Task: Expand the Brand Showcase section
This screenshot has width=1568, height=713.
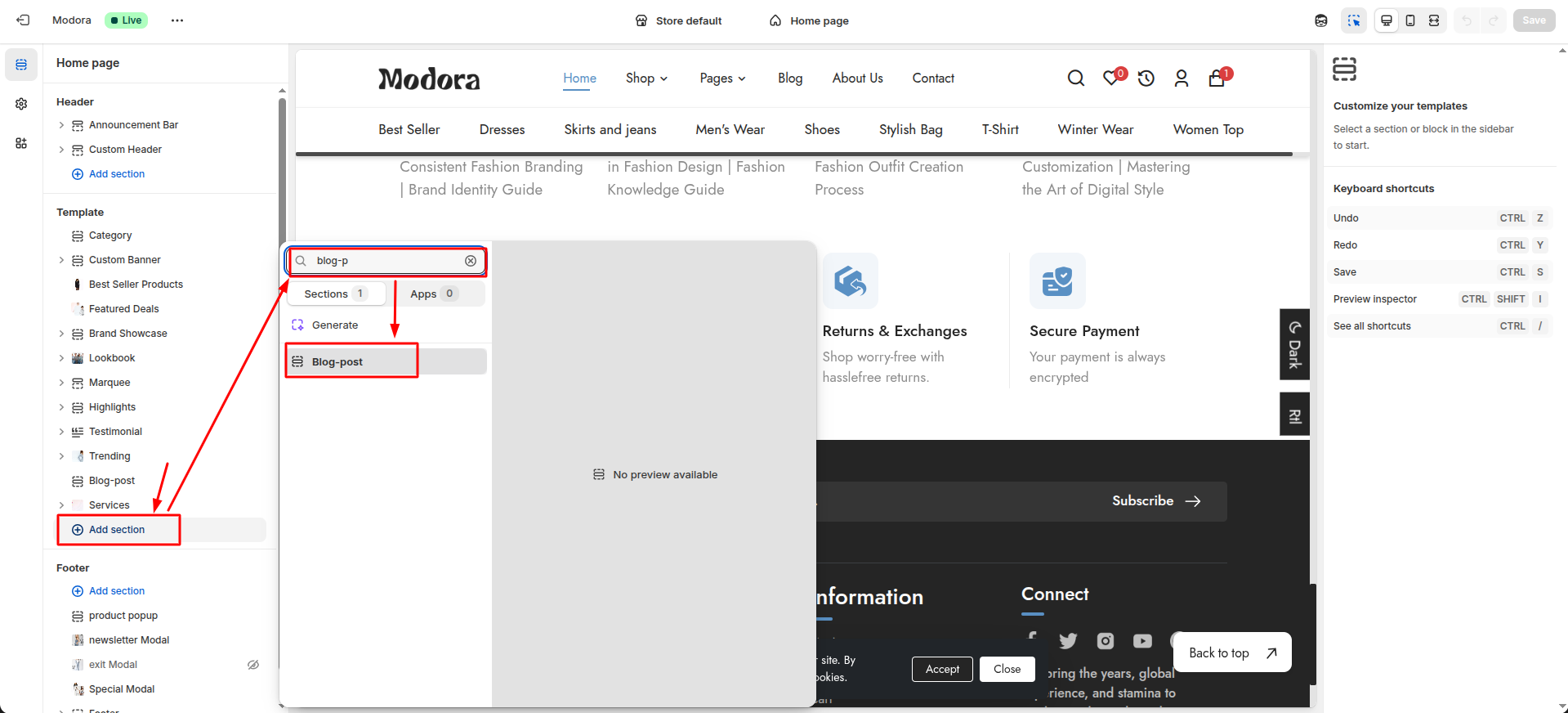Action: click(61, 334)
